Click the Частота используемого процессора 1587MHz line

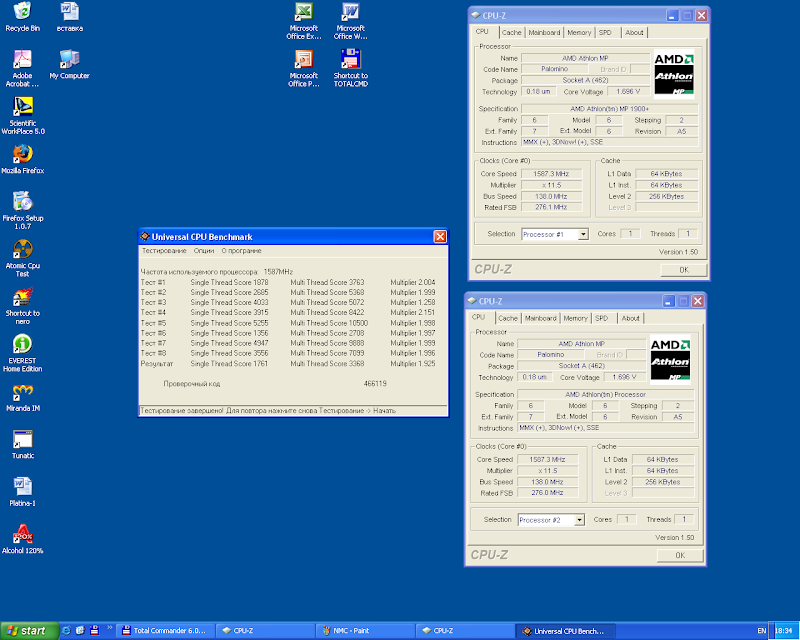point(217,272)
